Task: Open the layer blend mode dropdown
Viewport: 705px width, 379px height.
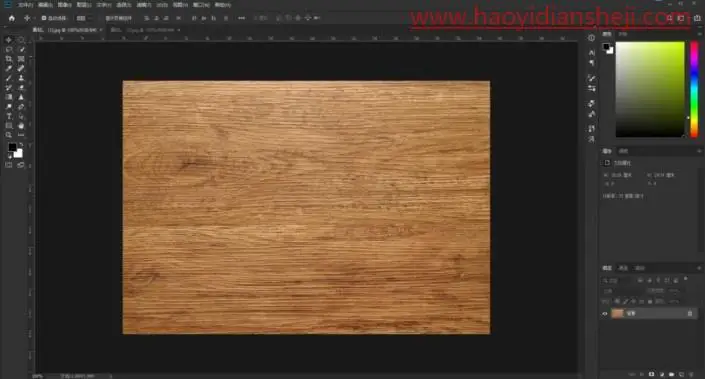Action: [621, 291]
